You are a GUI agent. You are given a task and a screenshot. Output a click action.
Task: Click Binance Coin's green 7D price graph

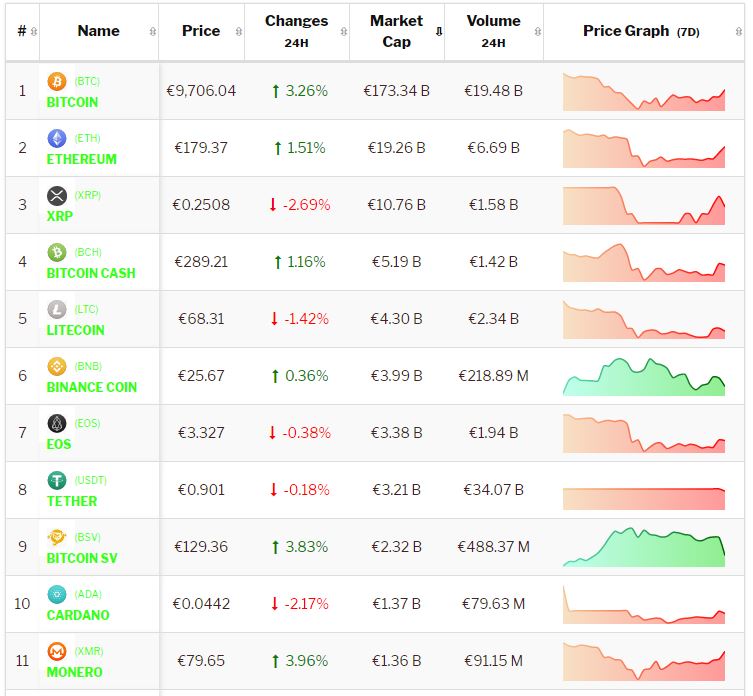pos(644,377)
